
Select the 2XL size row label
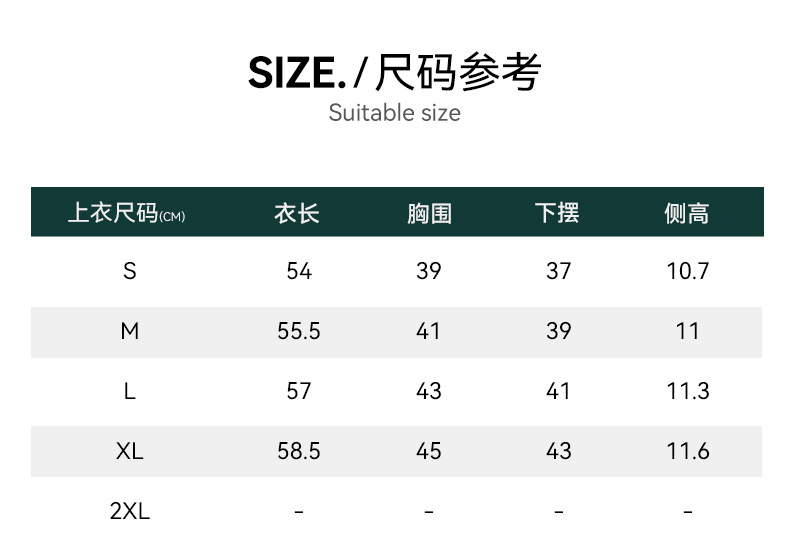[129, 511]
